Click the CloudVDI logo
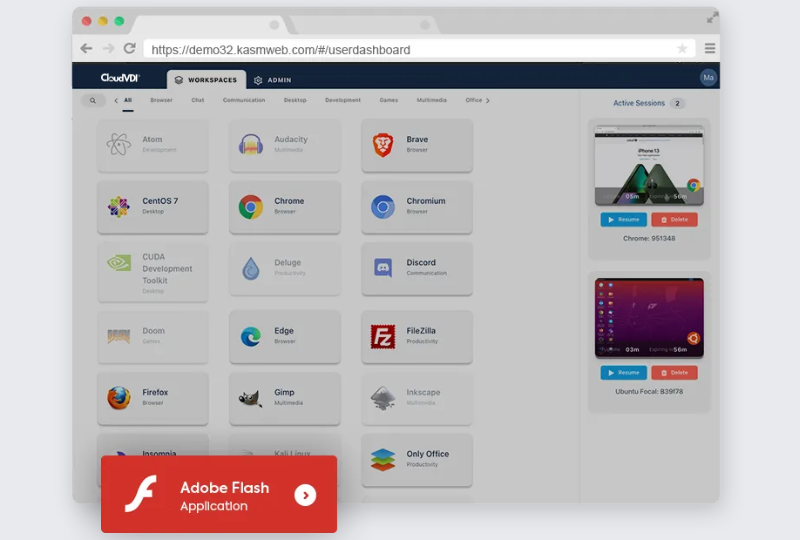This screenshot has height=540, width=800. [120, 78]
